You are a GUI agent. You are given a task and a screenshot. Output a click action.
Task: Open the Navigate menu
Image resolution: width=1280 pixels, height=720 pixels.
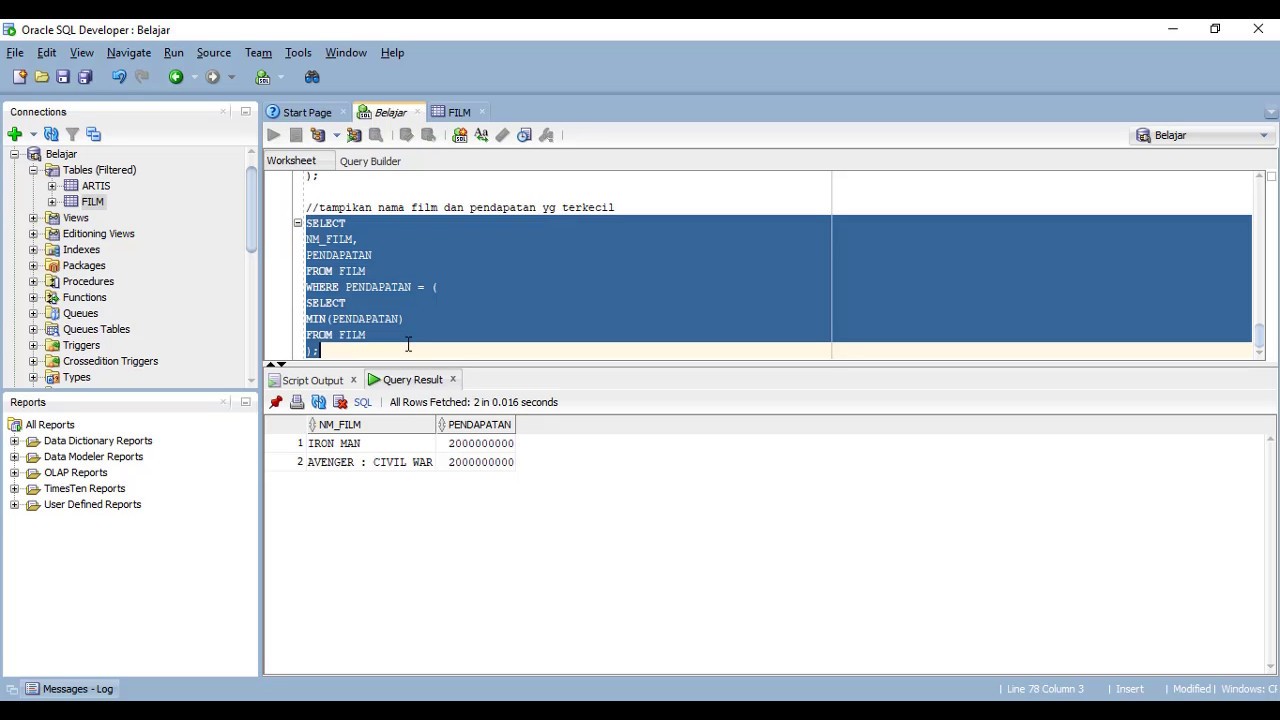coord(129,53)
